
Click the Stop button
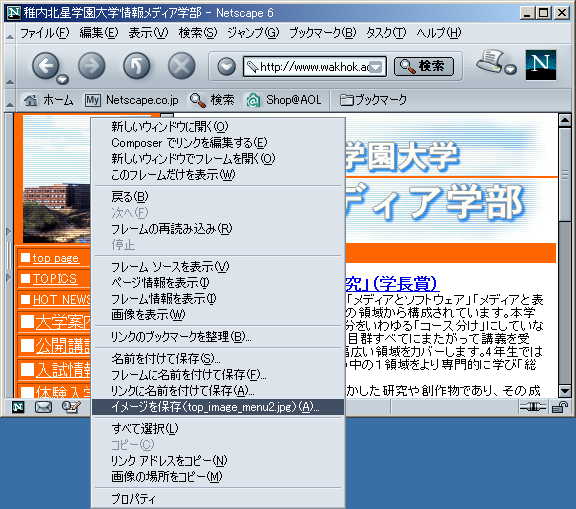coord(181,66)
